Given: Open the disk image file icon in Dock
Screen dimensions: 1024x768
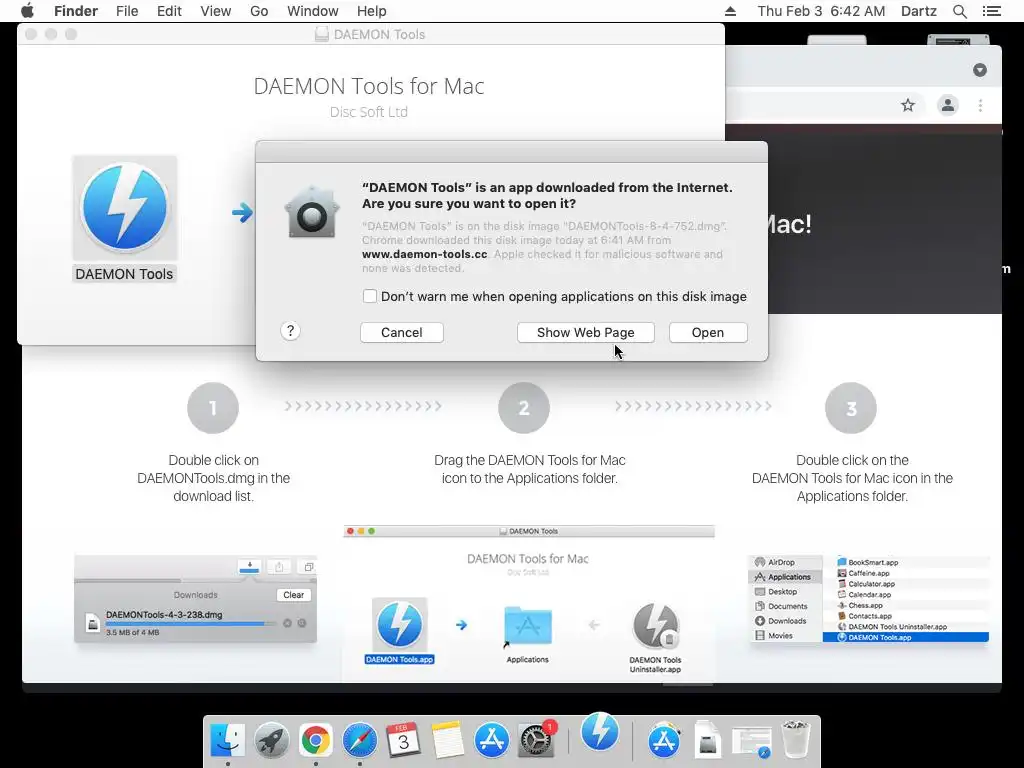Looking at the screenshot, I should (708, 741).
